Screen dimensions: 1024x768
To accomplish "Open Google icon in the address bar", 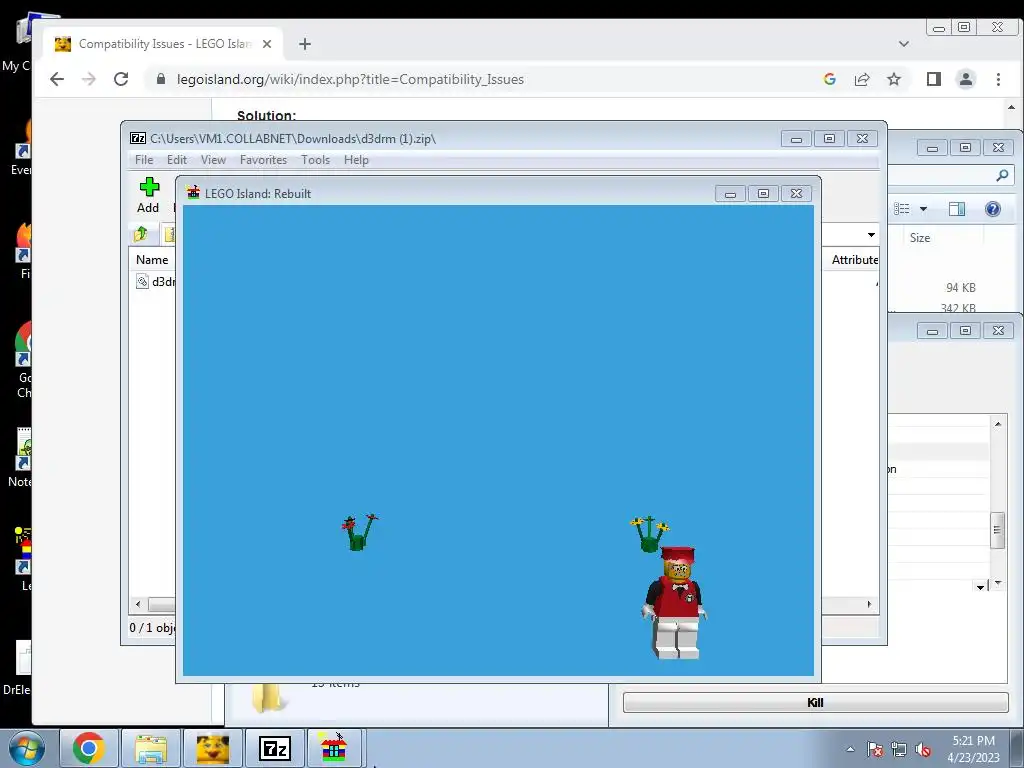I will point(829,79).
